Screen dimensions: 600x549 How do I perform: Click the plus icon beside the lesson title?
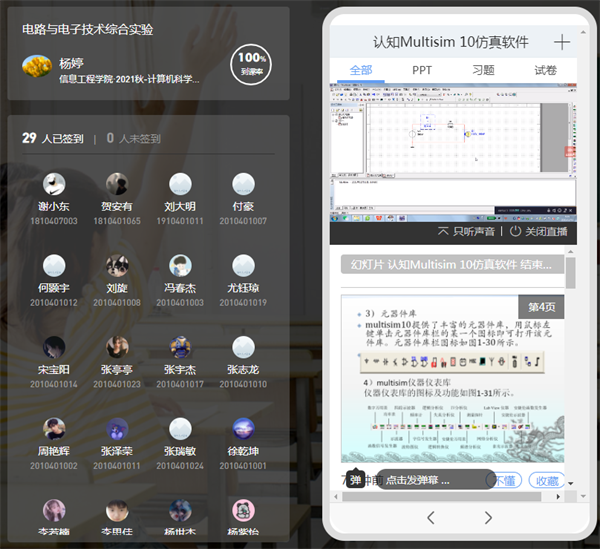(561, 42)
